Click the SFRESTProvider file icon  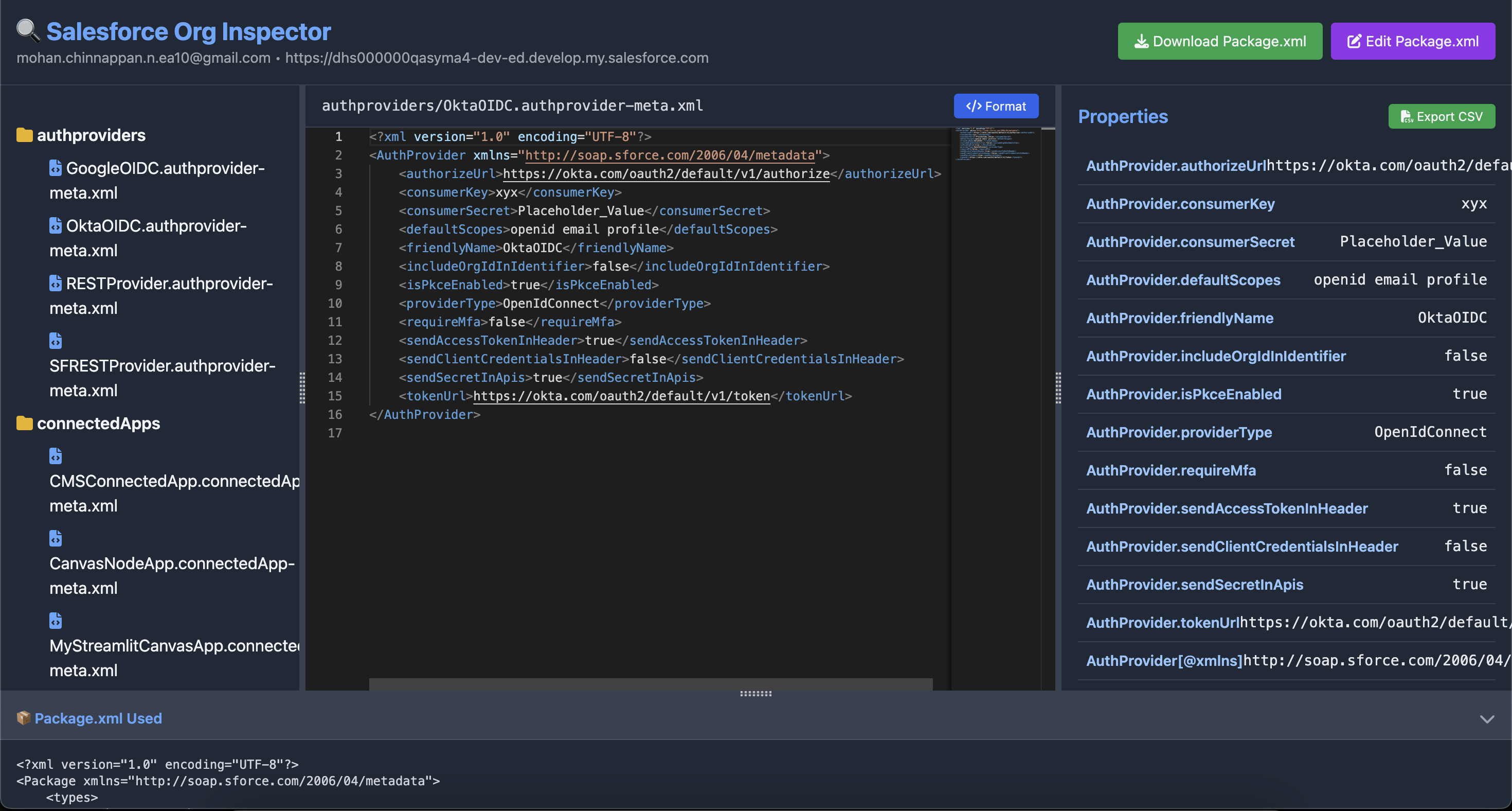[55, 341]
